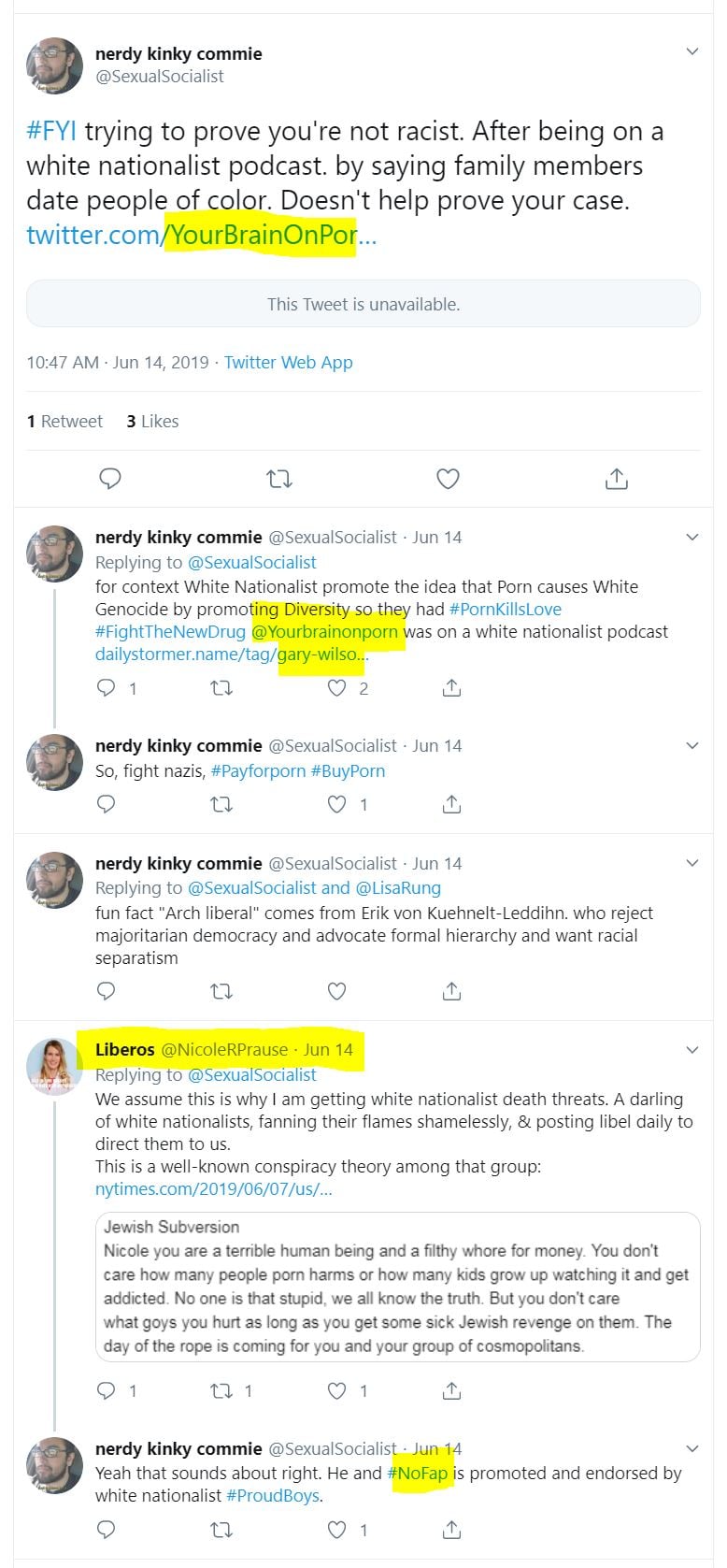View the 3 Likes list

tap(152, 422)
